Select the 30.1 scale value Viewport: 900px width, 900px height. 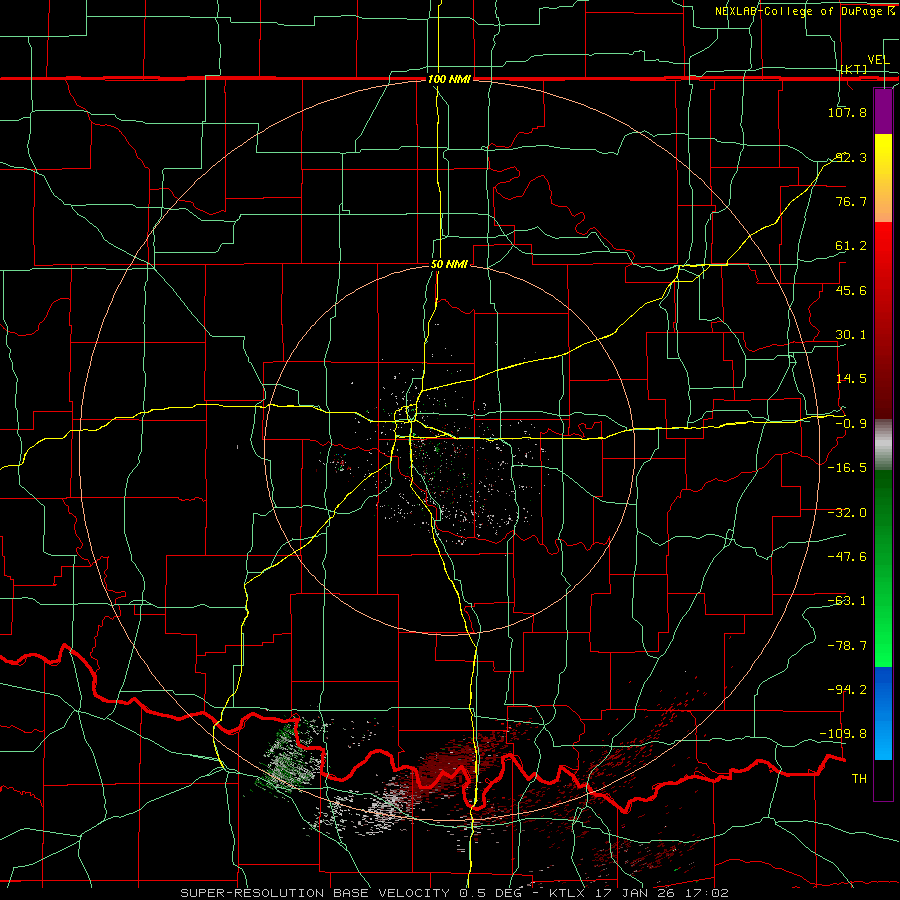click(x=850, y=334)
